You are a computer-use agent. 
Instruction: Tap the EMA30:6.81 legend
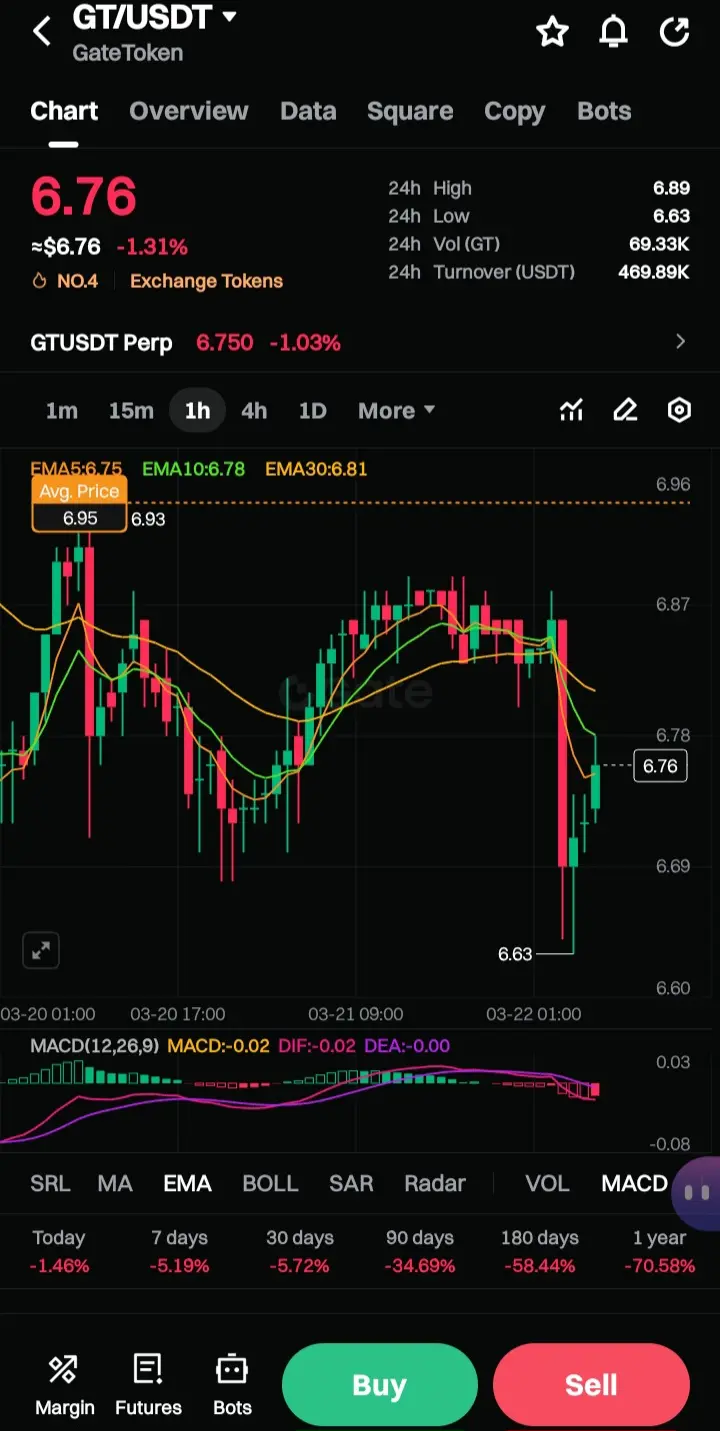[x=316, y=468]
